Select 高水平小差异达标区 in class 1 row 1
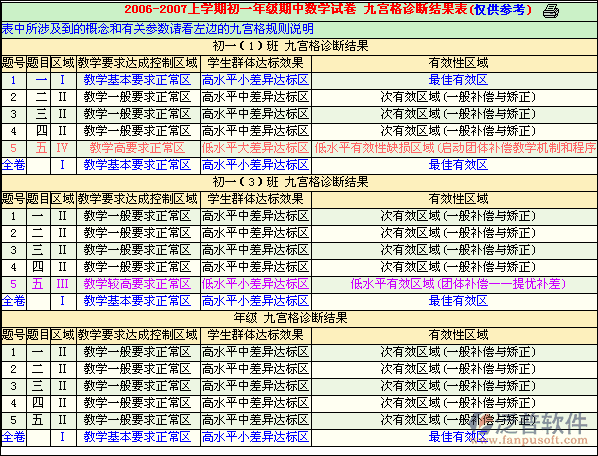 coord(256,80)
